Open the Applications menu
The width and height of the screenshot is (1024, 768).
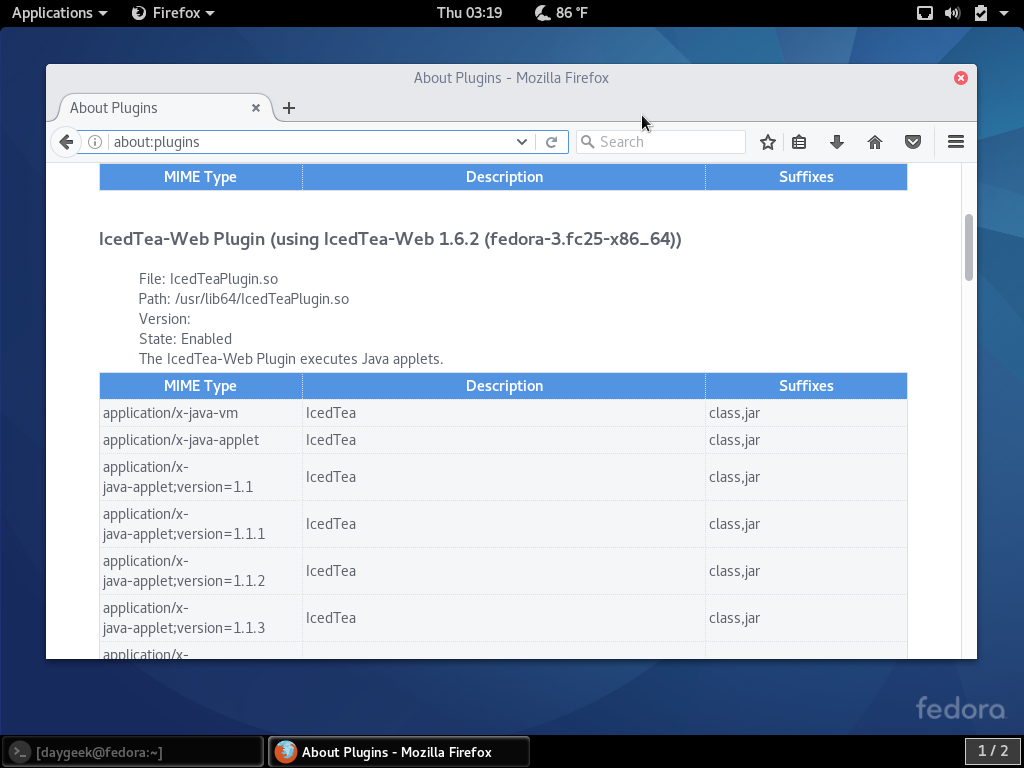tap(59, 13)
